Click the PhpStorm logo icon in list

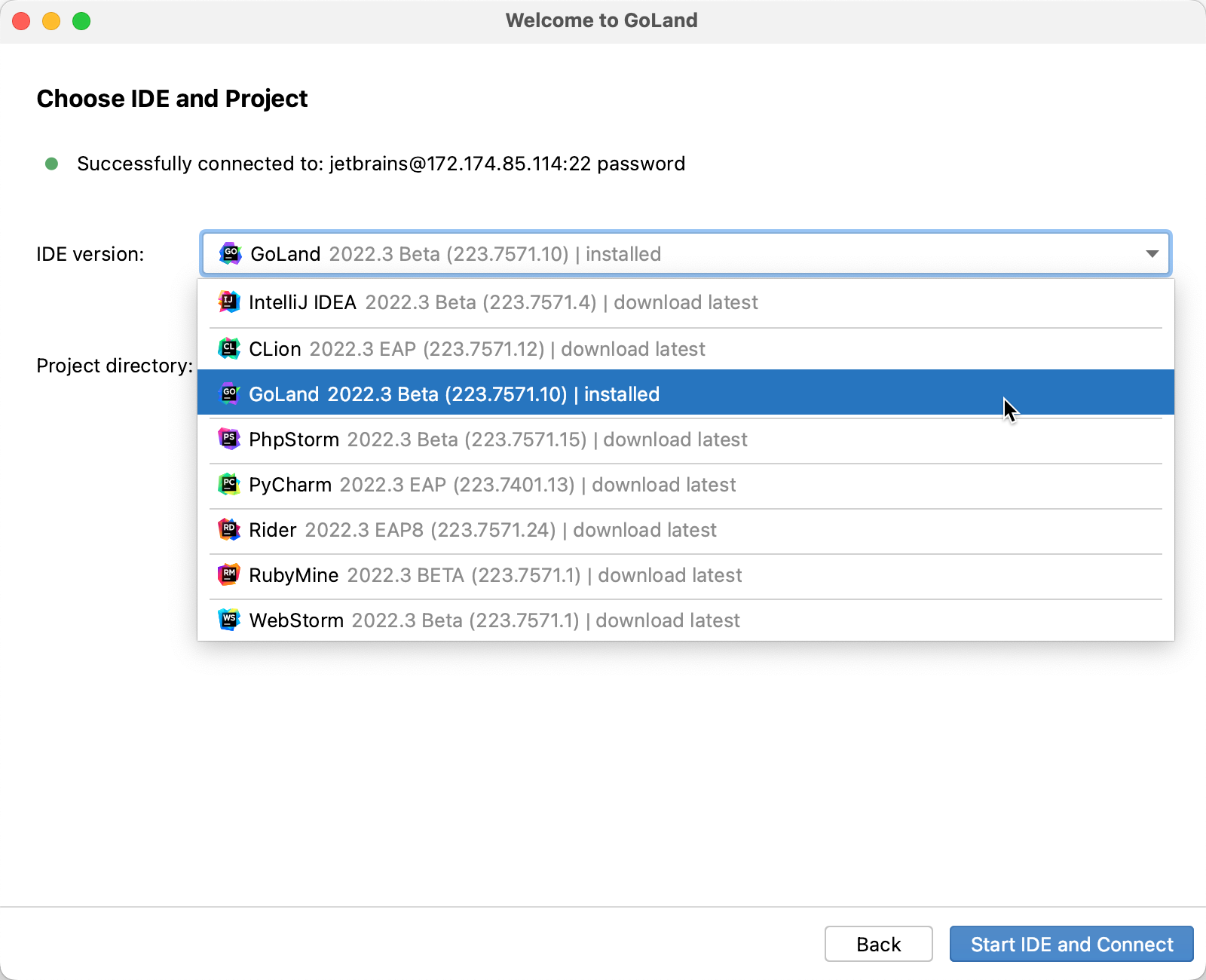[x=229, y=439]
